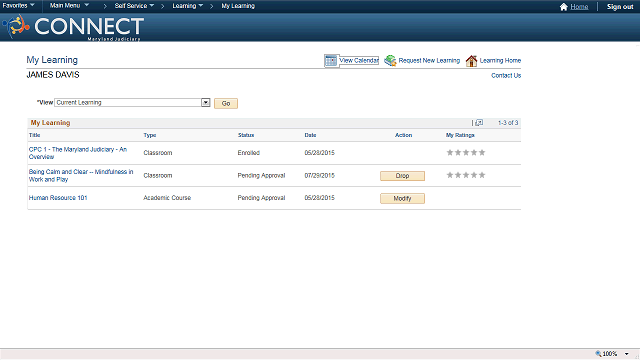Modify the Human Resource 101 request

tap(402, 198)
